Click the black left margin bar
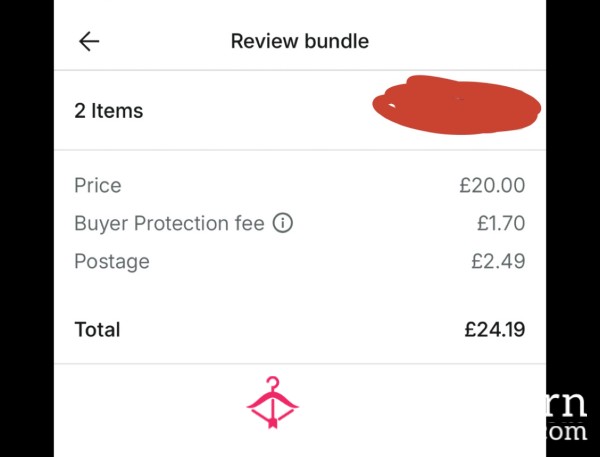600x457 pixels. (27, 228)
